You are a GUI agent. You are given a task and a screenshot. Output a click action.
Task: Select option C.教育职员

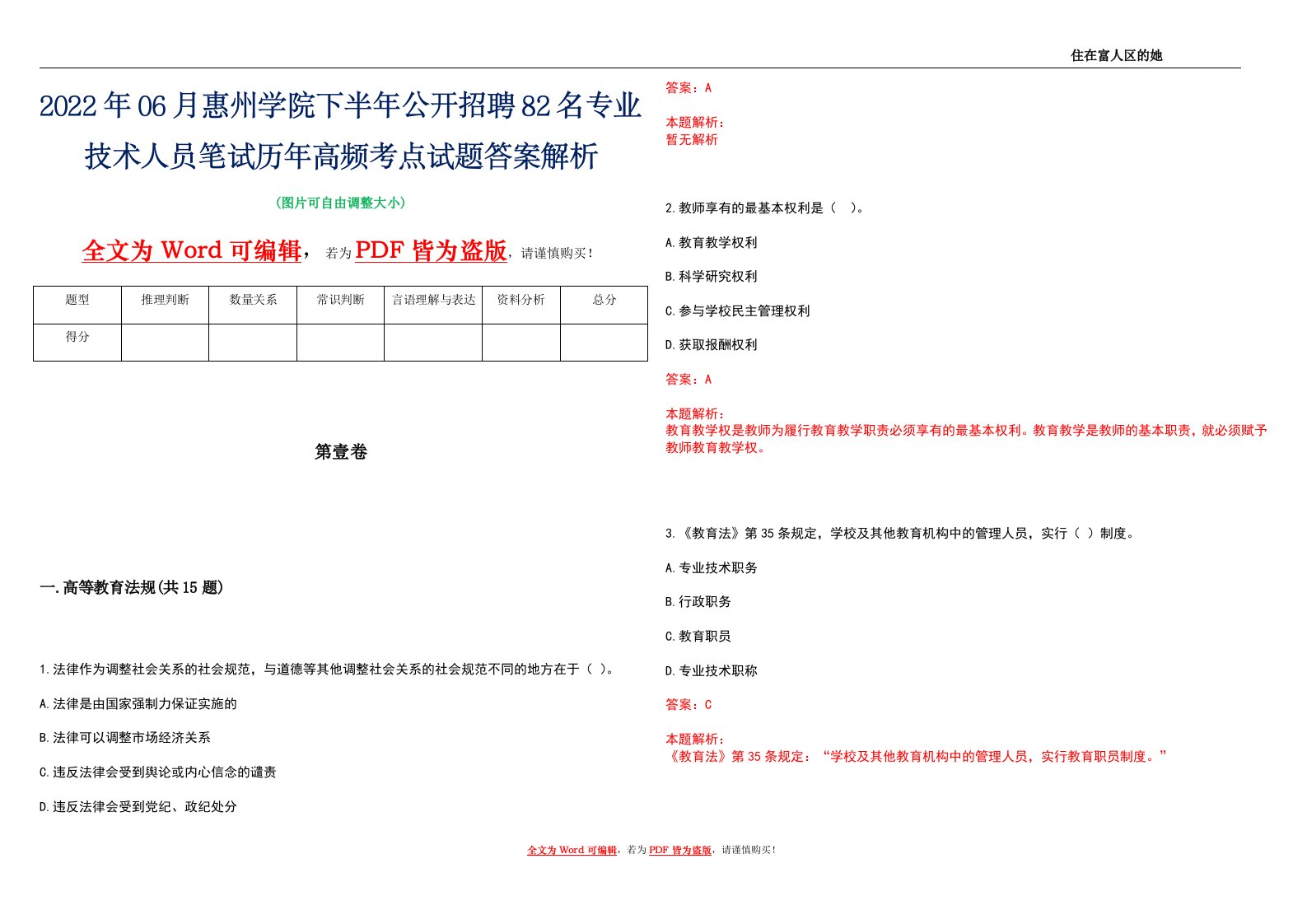(698, 637)
